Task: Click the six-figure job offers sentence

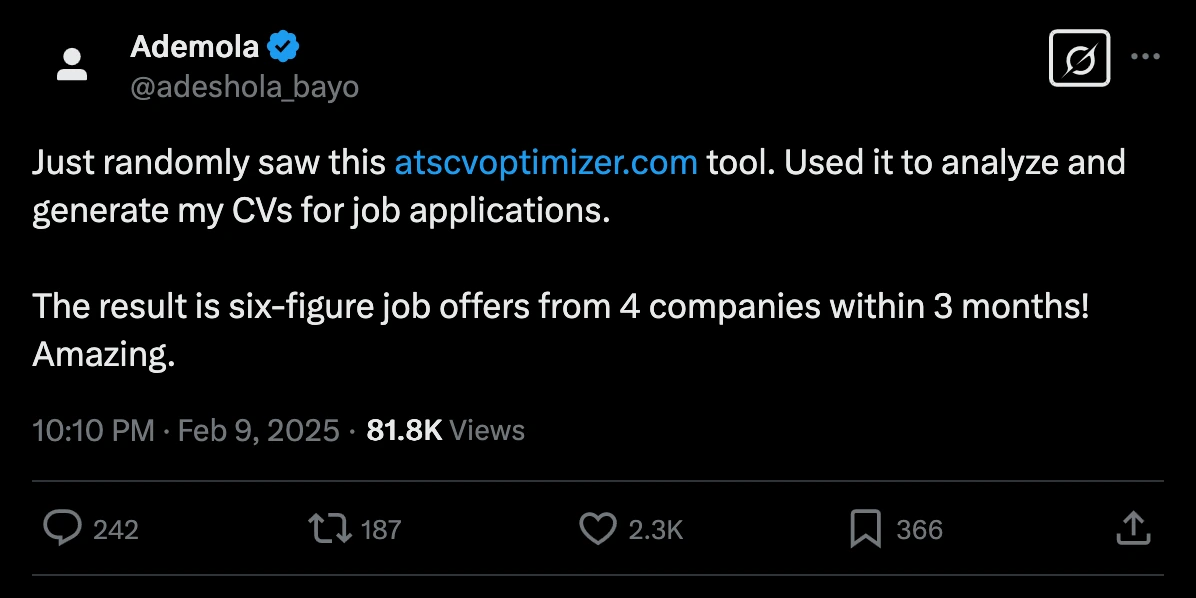Action: point(560,307)
